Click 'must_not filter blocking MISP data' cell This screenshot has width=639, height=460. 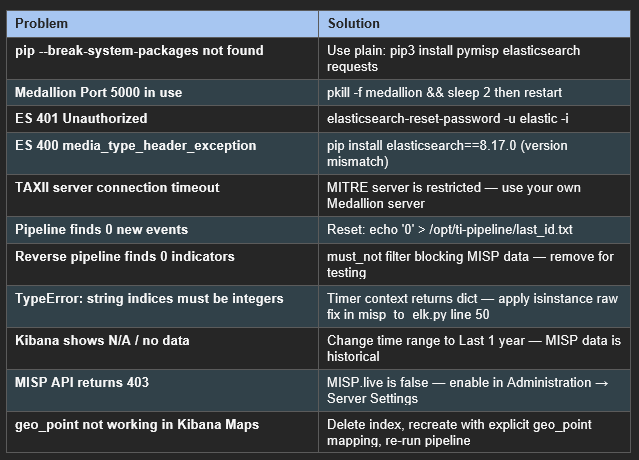[x=474, y=264]
